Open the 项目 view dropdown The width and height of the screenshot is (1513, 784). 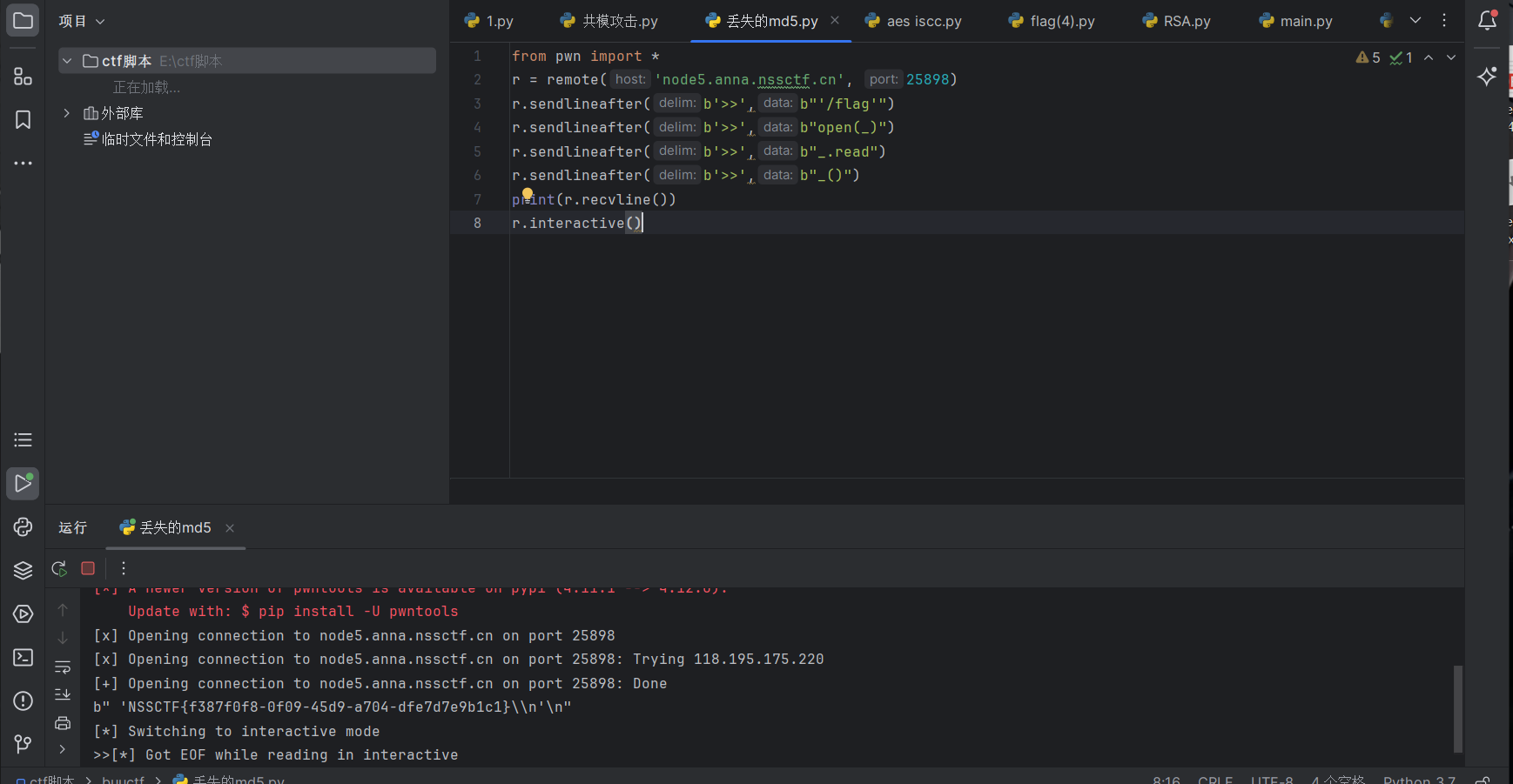tap(82, 21)
